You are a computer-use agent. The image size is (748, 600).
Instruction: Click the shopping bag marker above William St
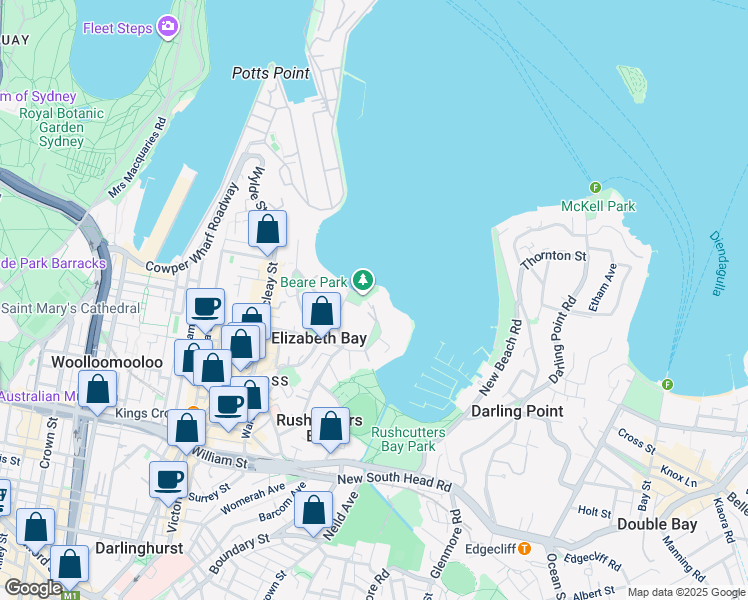pos(187,428)
